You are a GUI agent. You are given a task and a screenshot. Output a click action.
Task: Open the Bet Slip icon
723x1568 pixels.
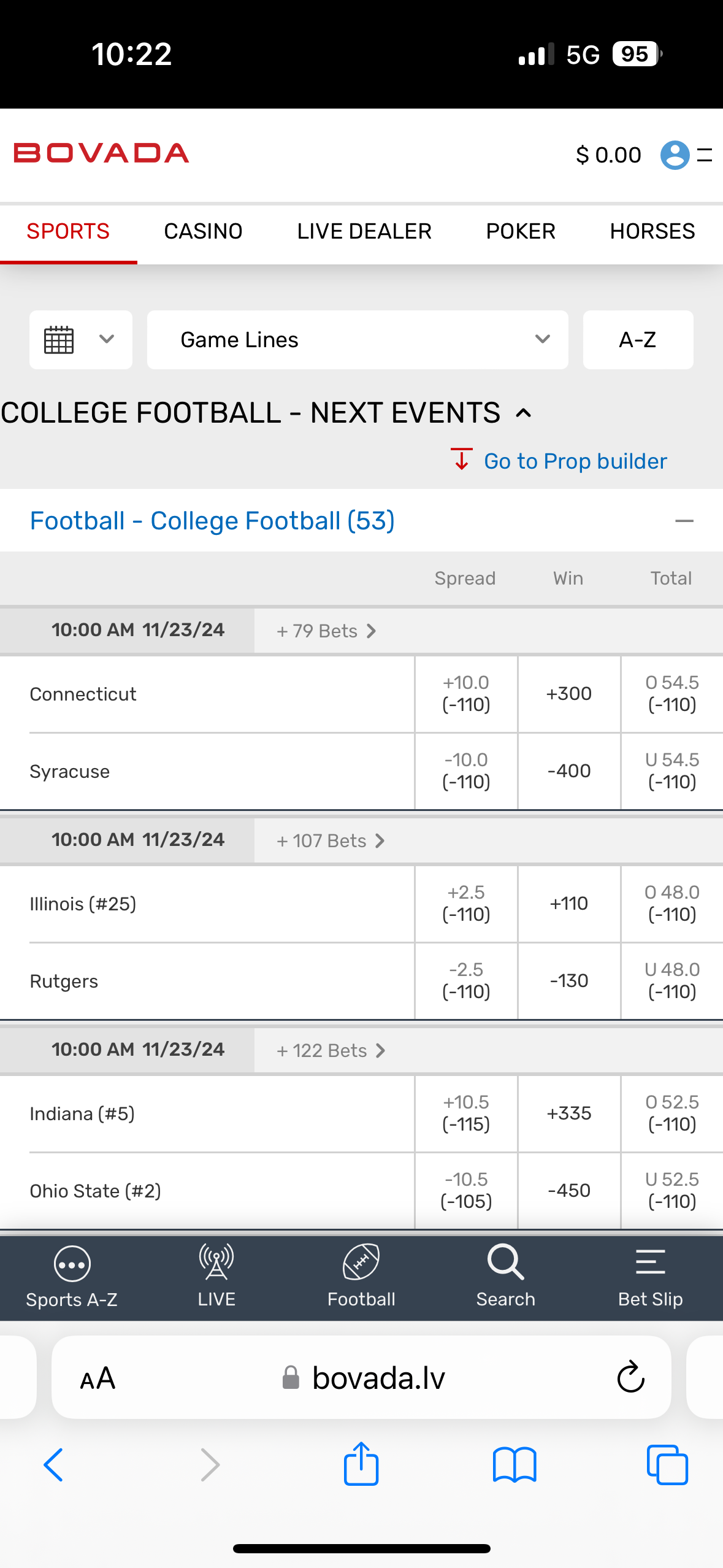[650, 1262]
